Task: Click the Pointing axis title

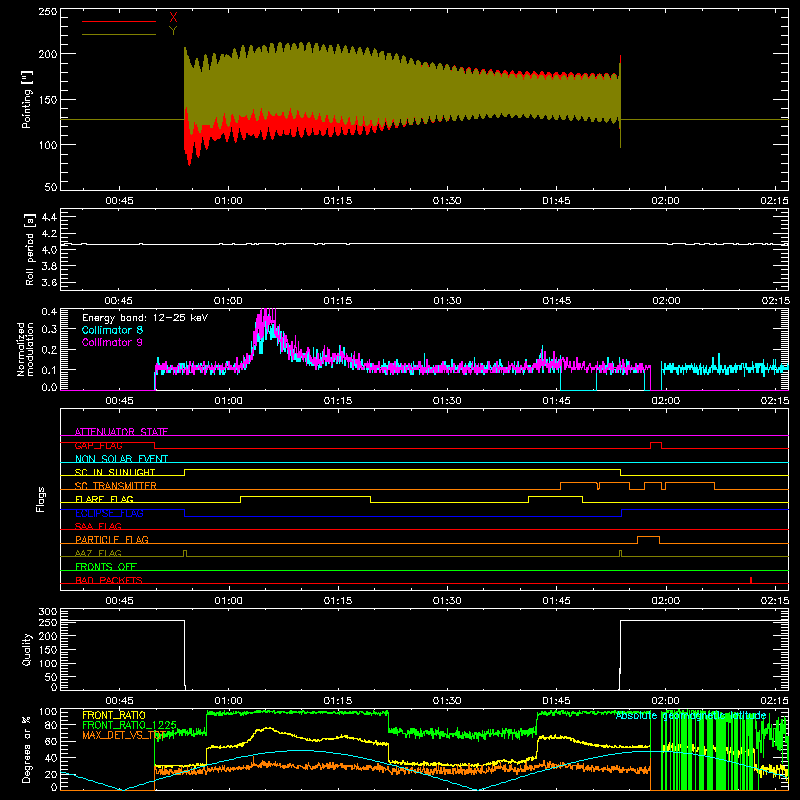Action: tap(27, 99)
